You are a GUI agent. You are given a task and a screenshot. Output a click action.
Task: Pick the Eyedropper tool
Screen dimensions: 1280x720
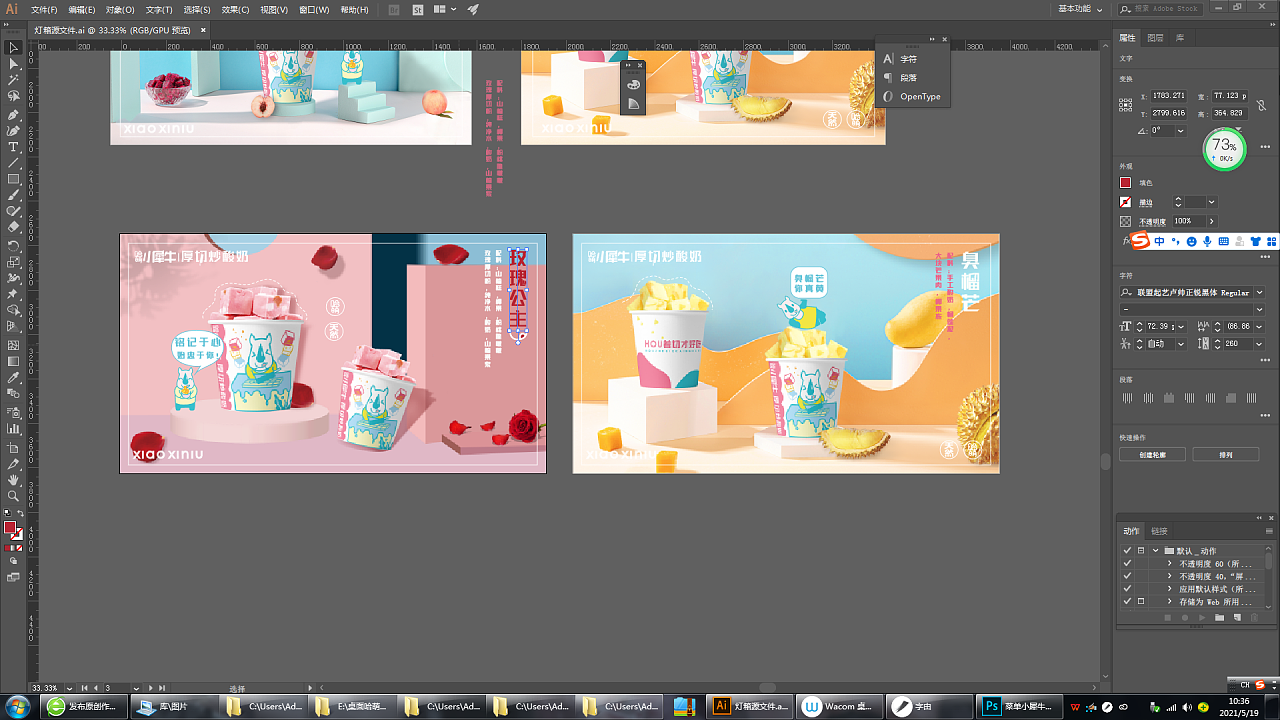(x=14, y=378)
